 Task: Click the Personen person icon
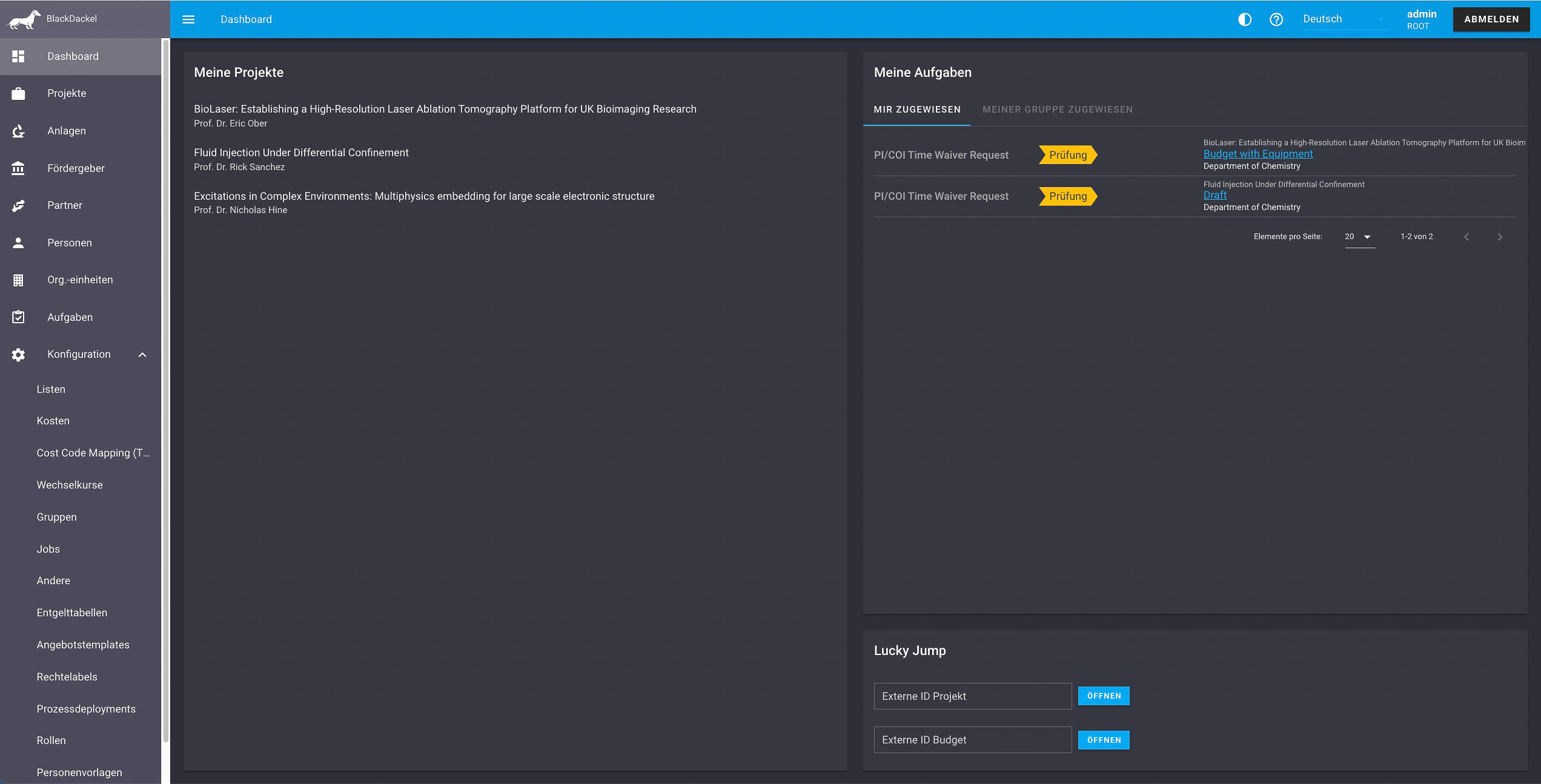tap(18, 243)
